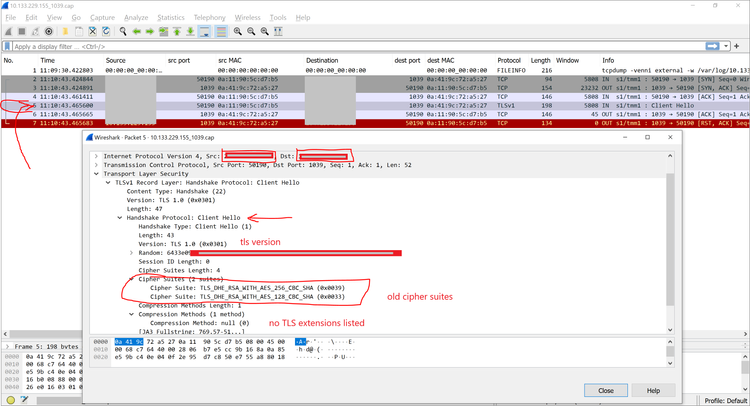Expand the Random field in Client Hello
The height and width of the screenshot is (406, 750).
click(130, 253)
